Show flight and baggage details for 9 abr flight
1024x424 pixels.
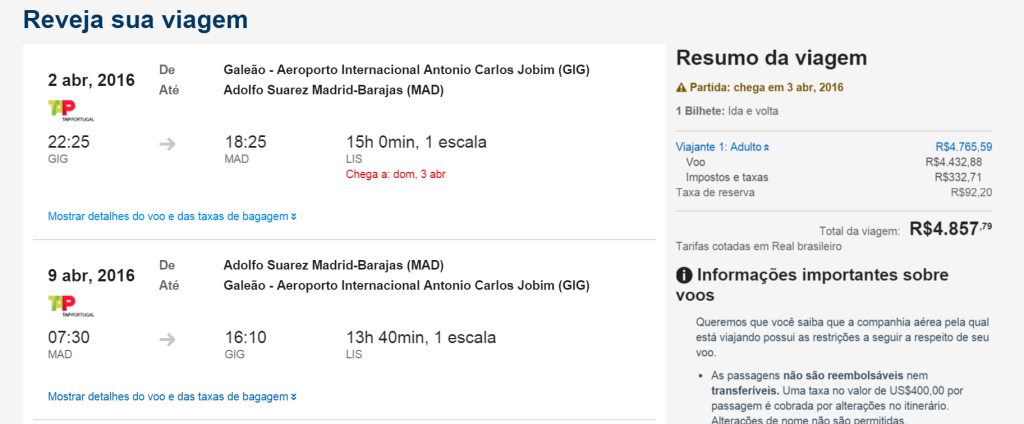172,397
